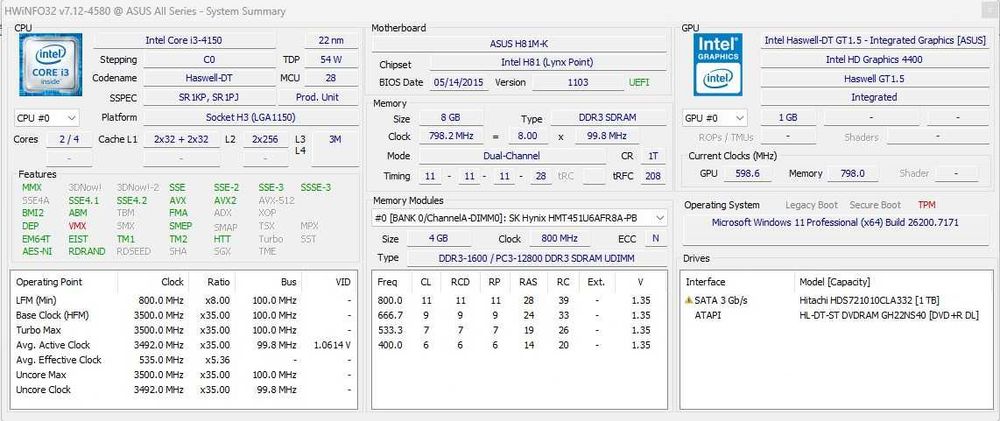Screen dimensions: 1000x421
Task: Click the GPU memory clock 798.0 value
Action: pyautogui.click(x=853, y=174)
